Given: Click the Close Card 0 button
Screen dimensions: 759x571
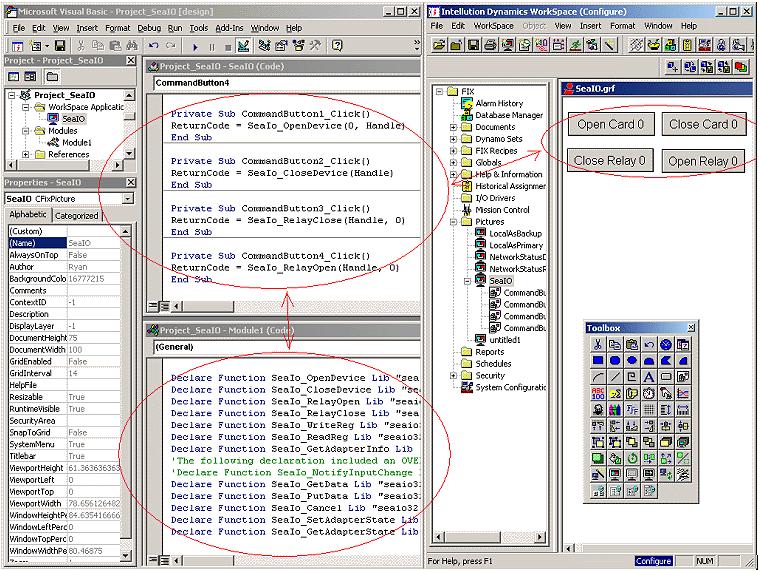Looking at the screenshot, I should click(704, 124).
